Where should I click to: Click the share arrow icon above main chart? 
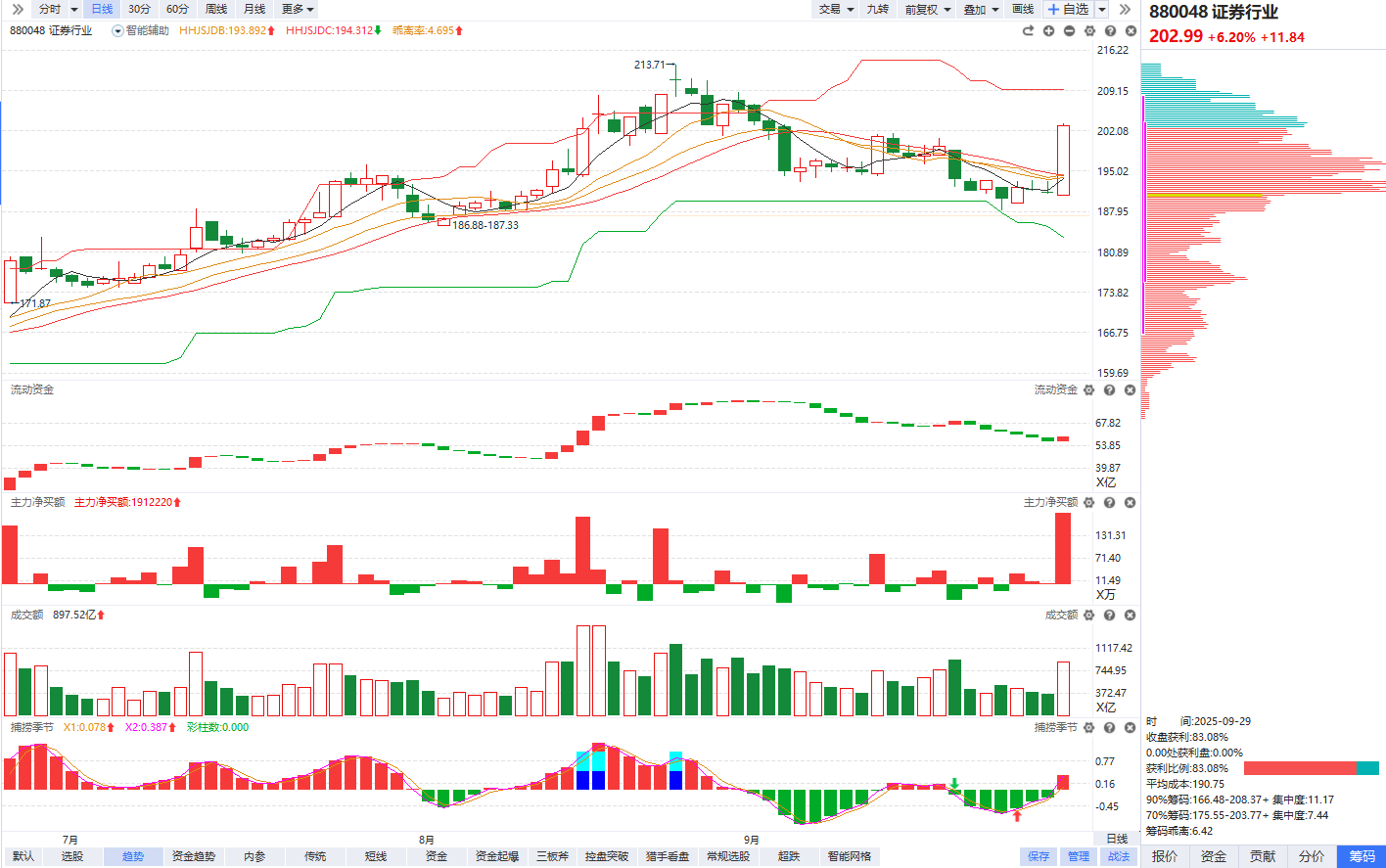click(x=1028, y=31)
